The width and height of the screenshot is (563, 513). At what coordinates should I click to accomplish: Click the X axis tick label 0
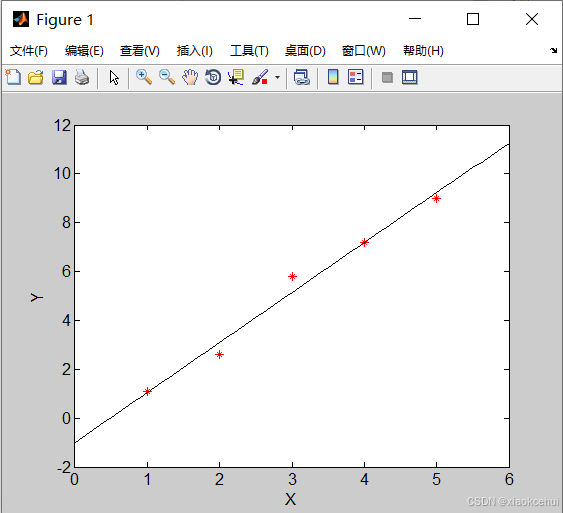pos(74,479)
